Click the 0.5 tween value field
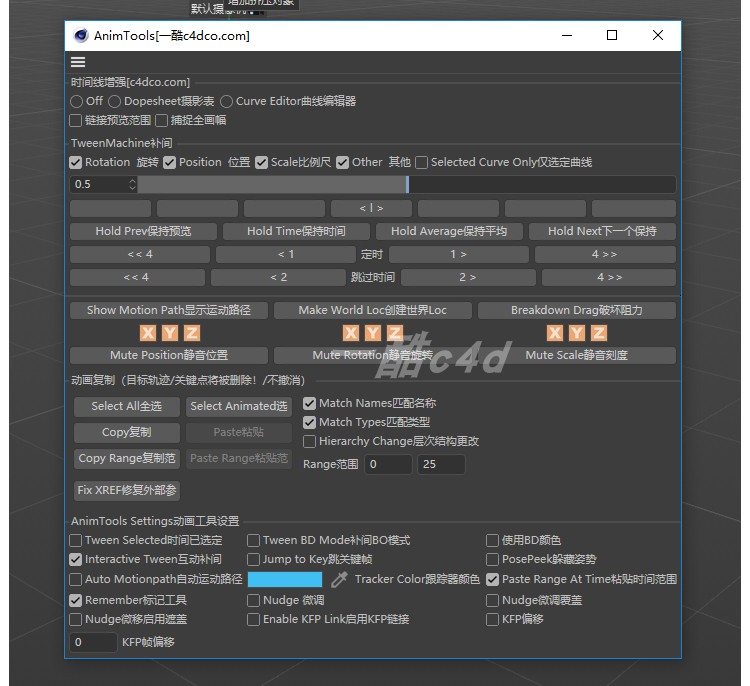Screen dimensions: 750x686 coord(99,185)
